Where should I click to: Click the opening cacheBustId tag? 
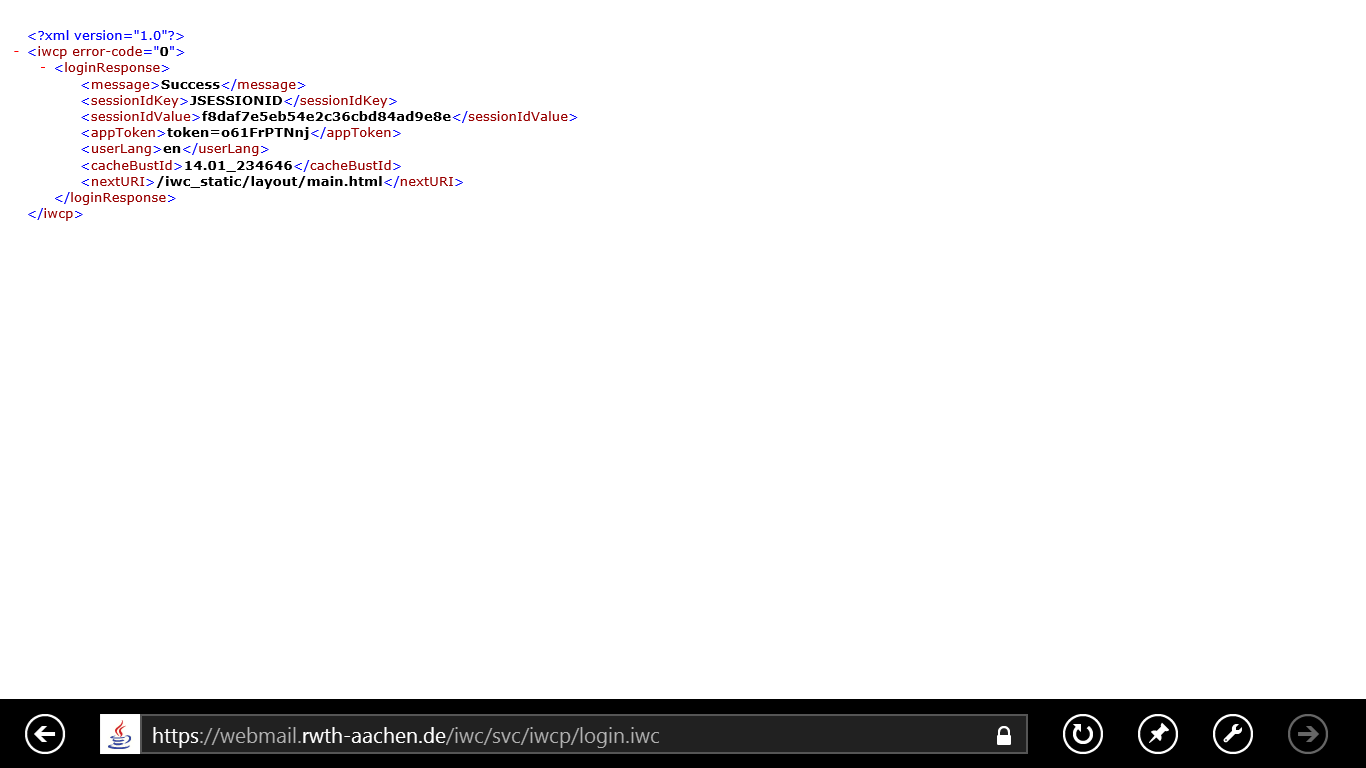(132, 166)
